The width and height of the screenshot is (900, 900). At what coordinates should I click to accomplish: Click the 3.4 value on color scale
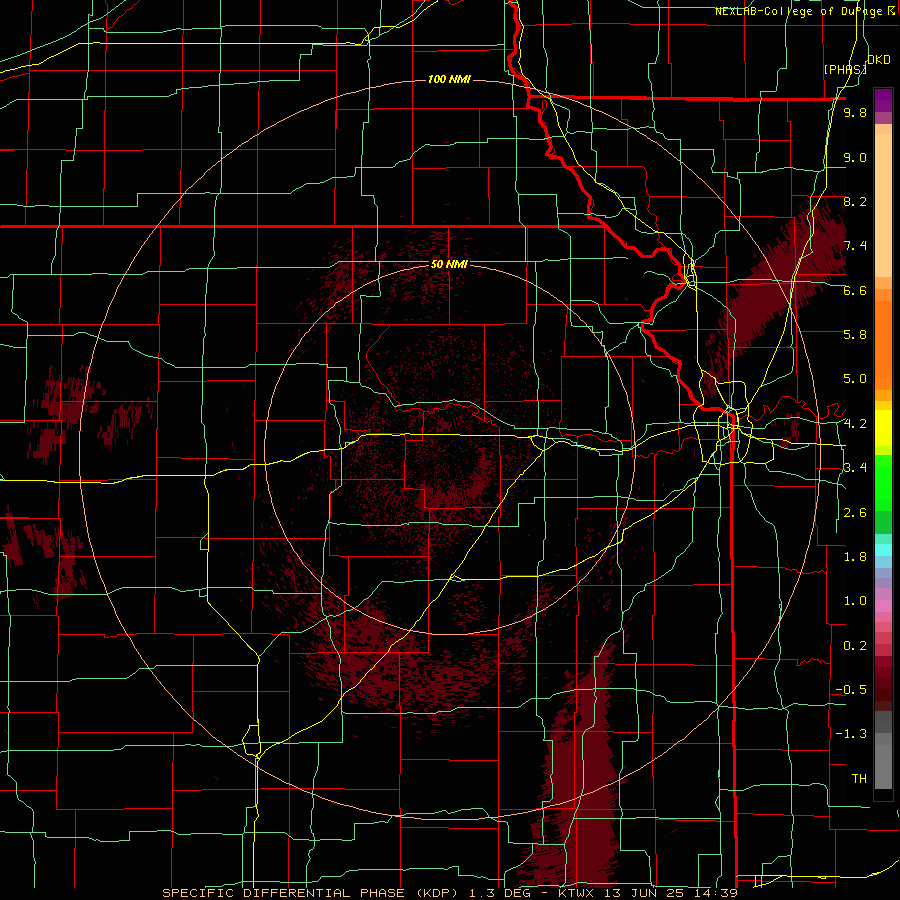click(x=855, y=468)
